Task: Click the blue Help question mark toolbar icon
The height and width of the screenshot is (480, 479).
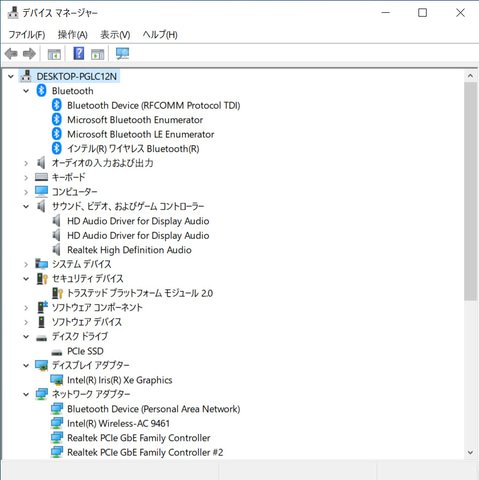Action: click(x=79, y=53)
